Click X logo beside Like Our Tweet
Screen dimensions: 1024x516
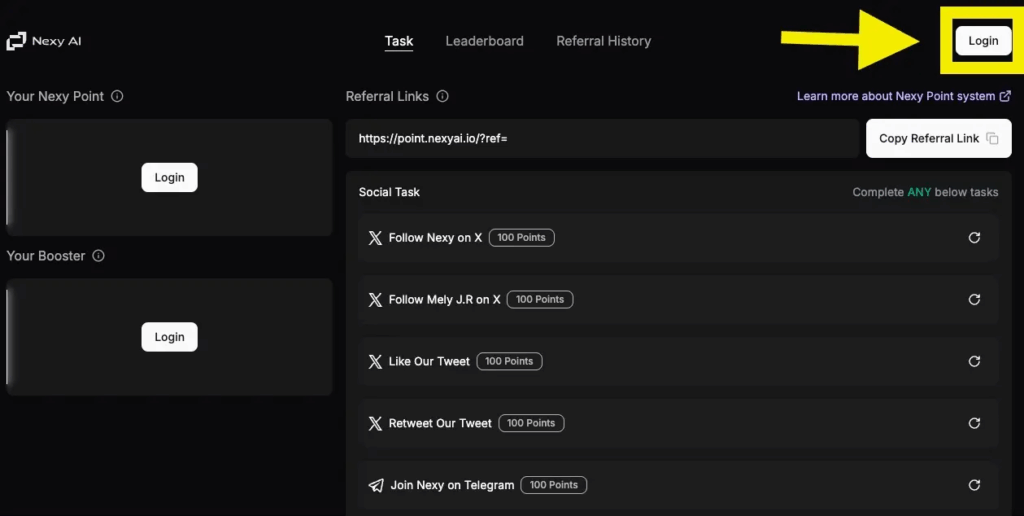click(x=375, y=361)
